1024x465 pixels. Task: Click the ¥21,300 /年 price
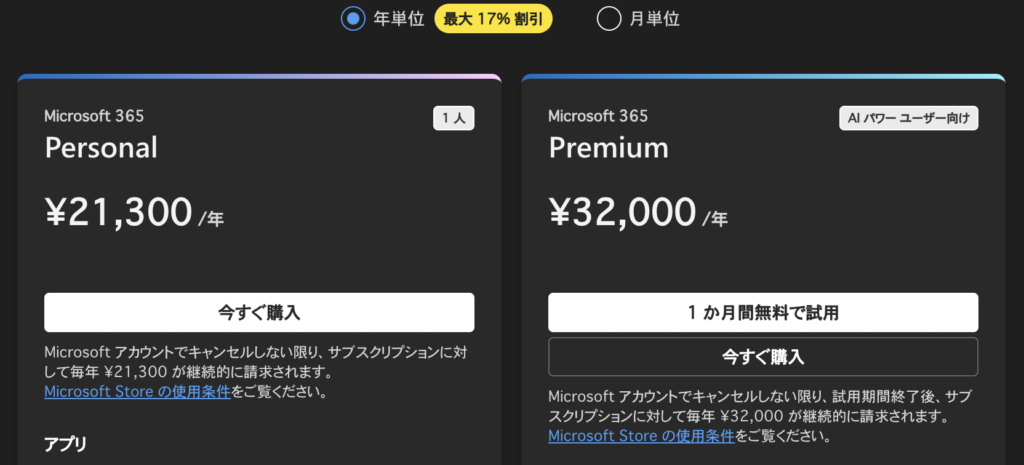134,212
